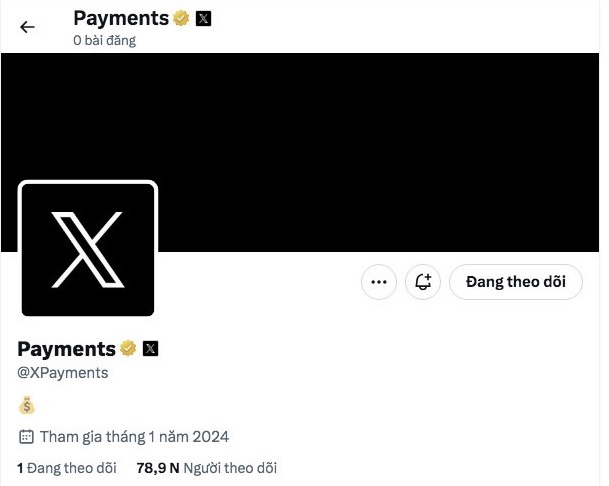This screenshot has width=609, height=486.
Task: Open the X logo profile picture
Action: click(88, 248)
